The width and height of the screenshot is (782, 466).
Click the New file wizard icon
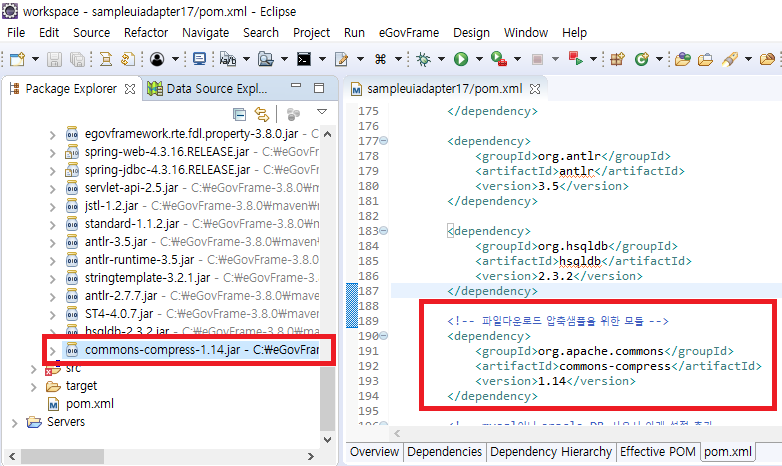pyautogui.click(x=15, y=59)
